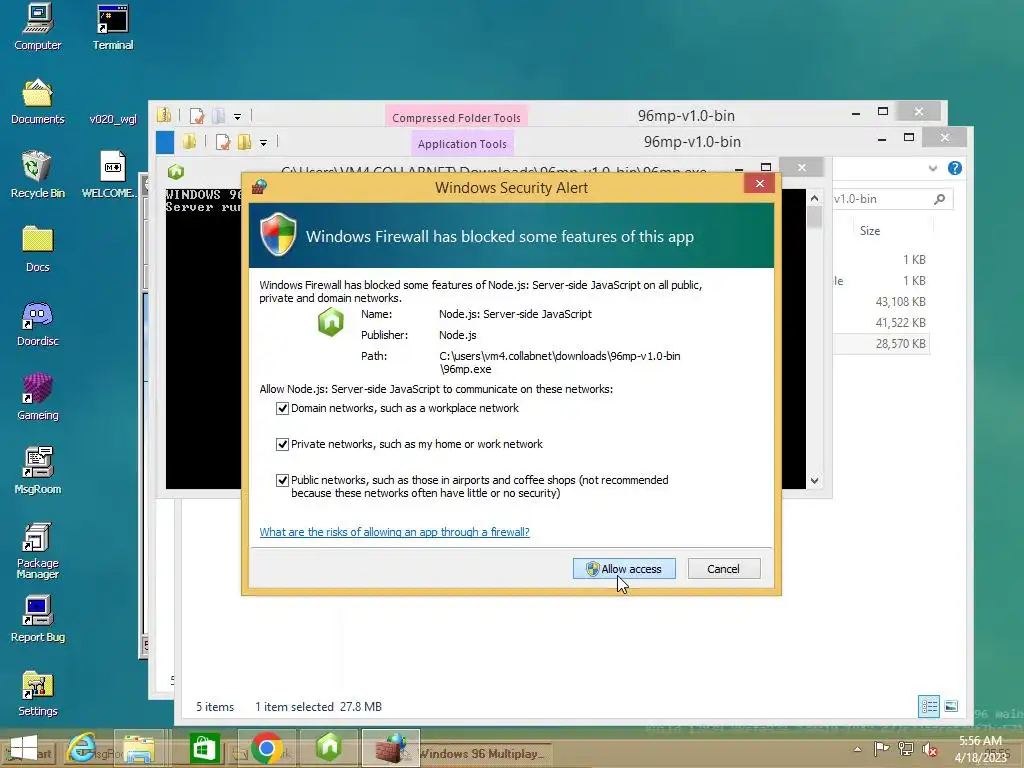The image size is (1024, 768).
Task: Click the muted volume tray icon
Action: pos(929,749)
